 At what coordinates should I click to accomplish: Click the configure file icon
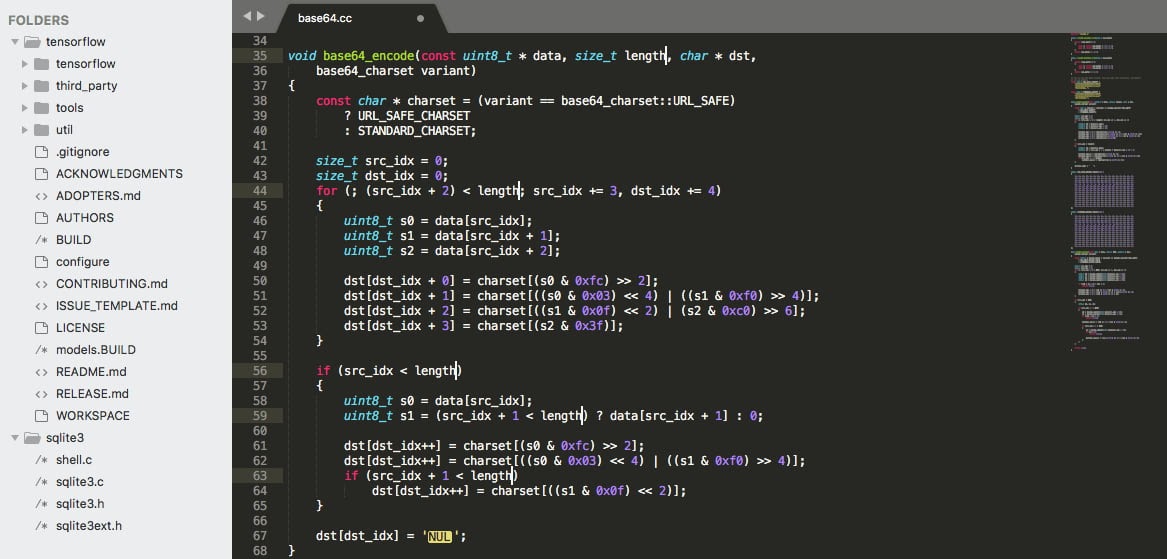click(42, 262)
